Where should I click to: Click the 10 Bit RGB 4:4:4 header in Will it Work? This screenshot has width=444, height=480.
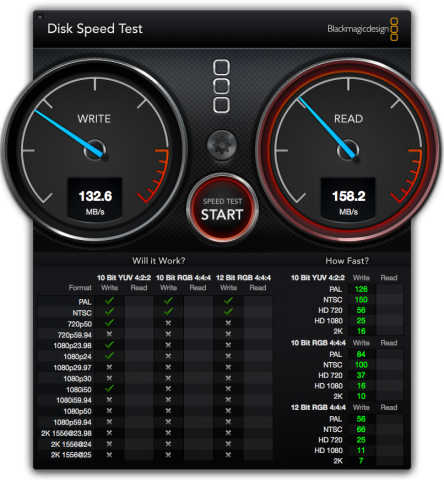[183, 278]
